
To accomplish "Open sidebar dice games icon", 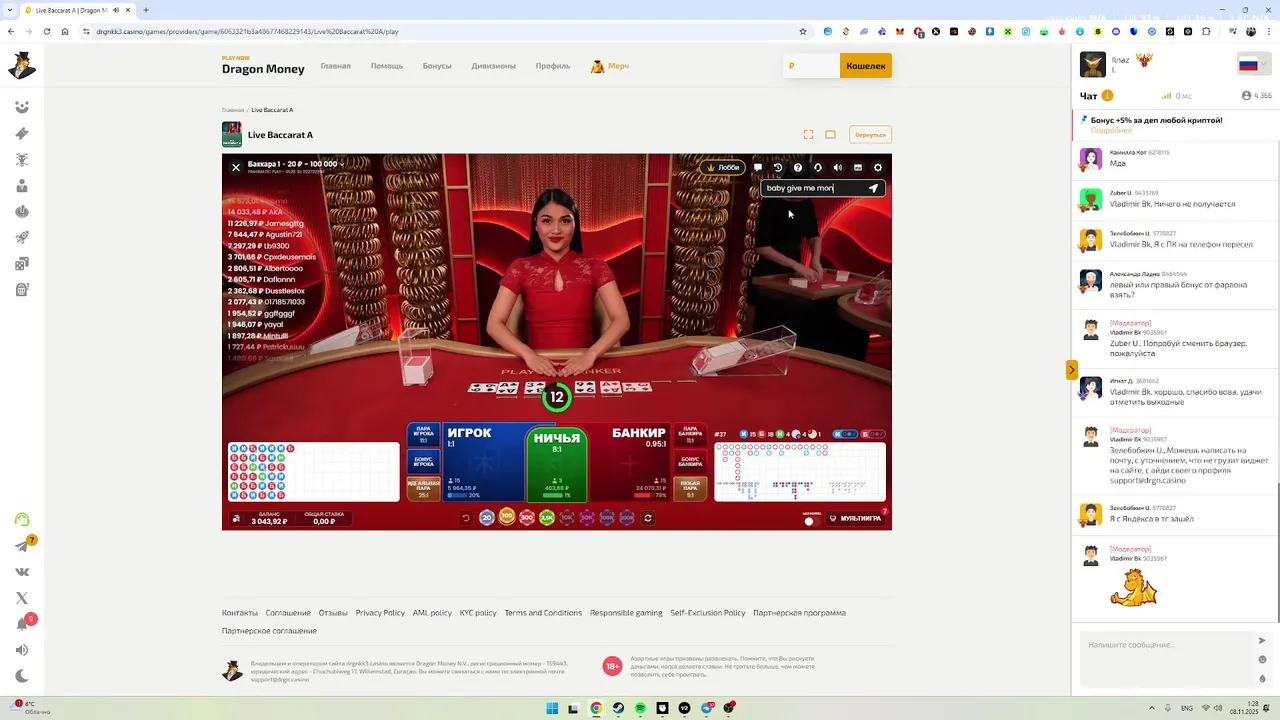I will tap(22, 264).
